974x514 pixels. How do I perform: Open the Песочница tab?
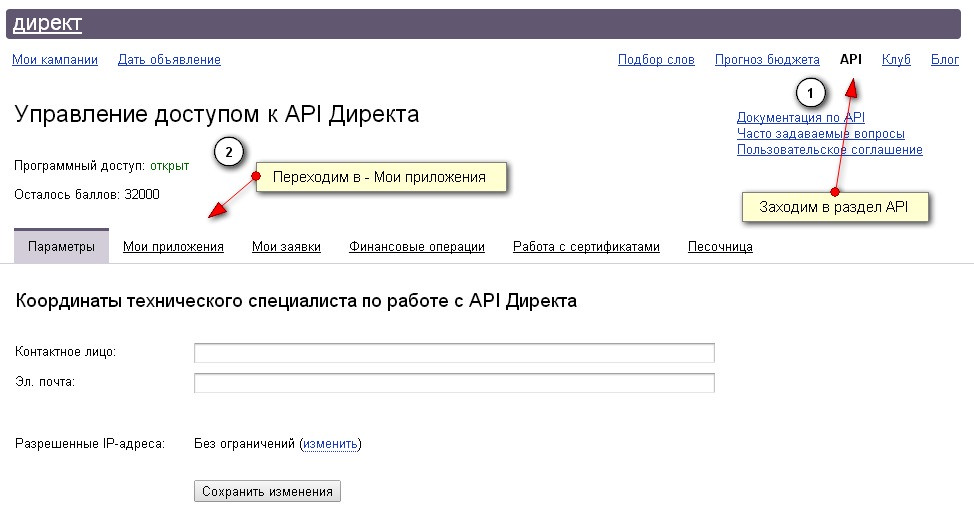720,247
